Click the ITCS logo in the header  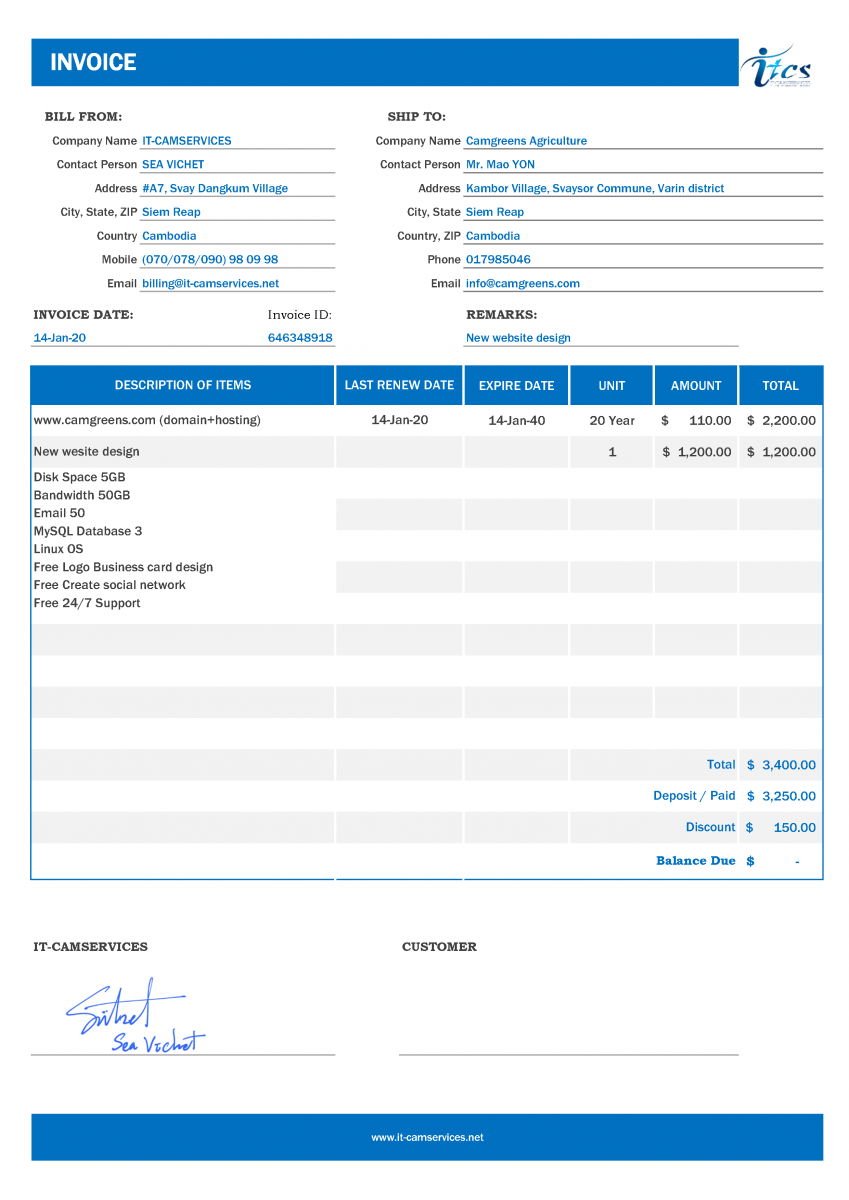tap(776, 66)
